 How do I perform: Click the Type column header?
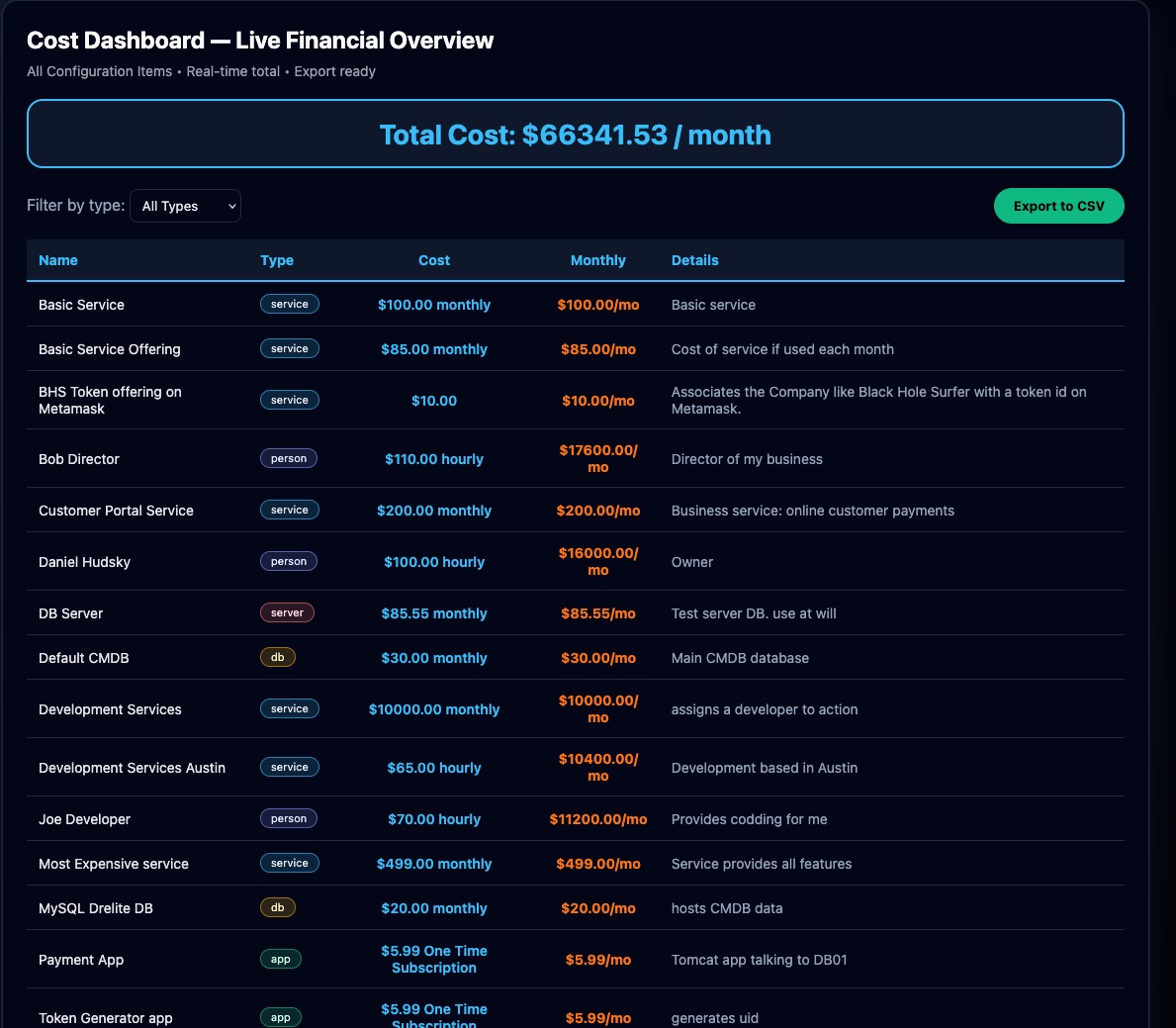pyautogui.click(x=277, y=260)
